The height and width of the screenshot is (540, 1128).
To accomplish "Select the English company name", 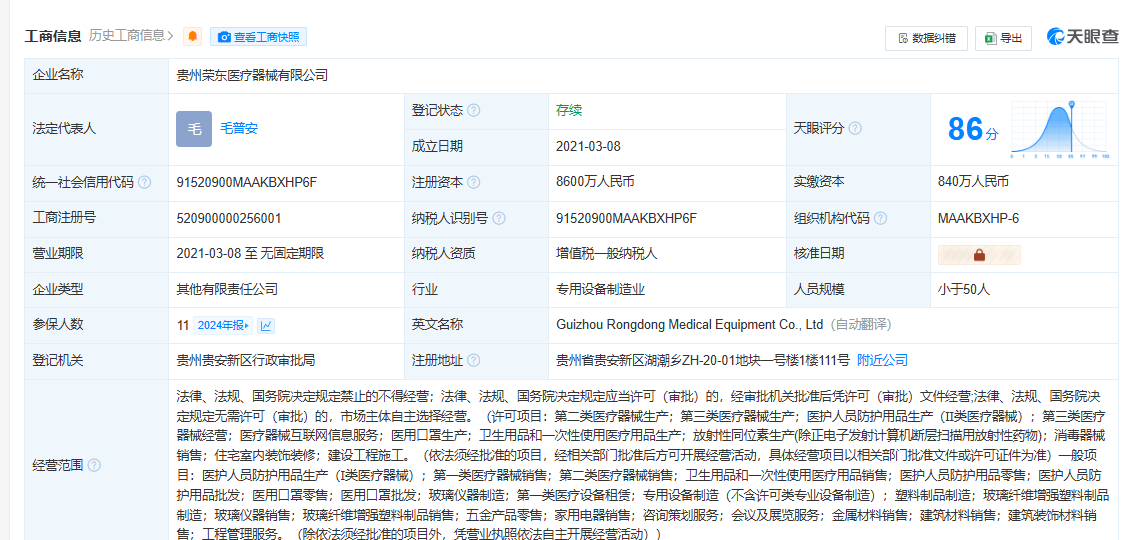I will click(x=689, y=325).
